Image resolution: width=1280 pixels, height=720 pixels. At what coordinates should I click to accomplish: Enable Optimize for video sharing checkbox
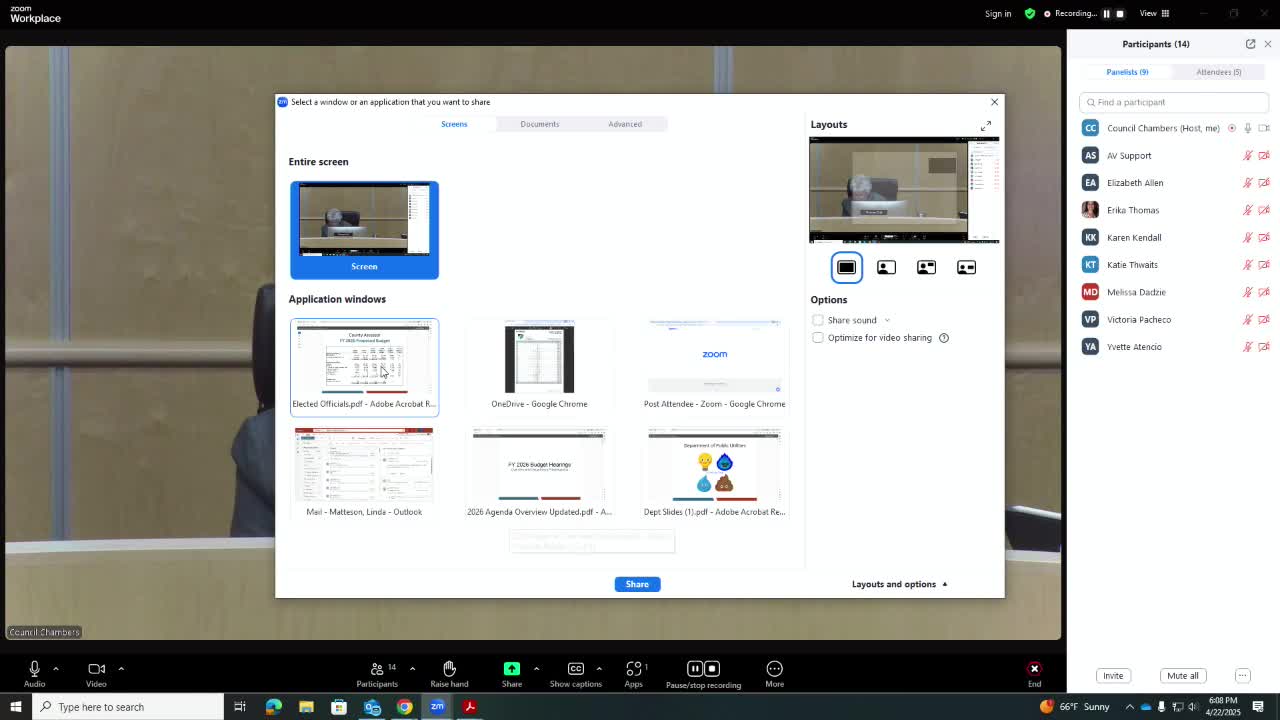(818, 338)
